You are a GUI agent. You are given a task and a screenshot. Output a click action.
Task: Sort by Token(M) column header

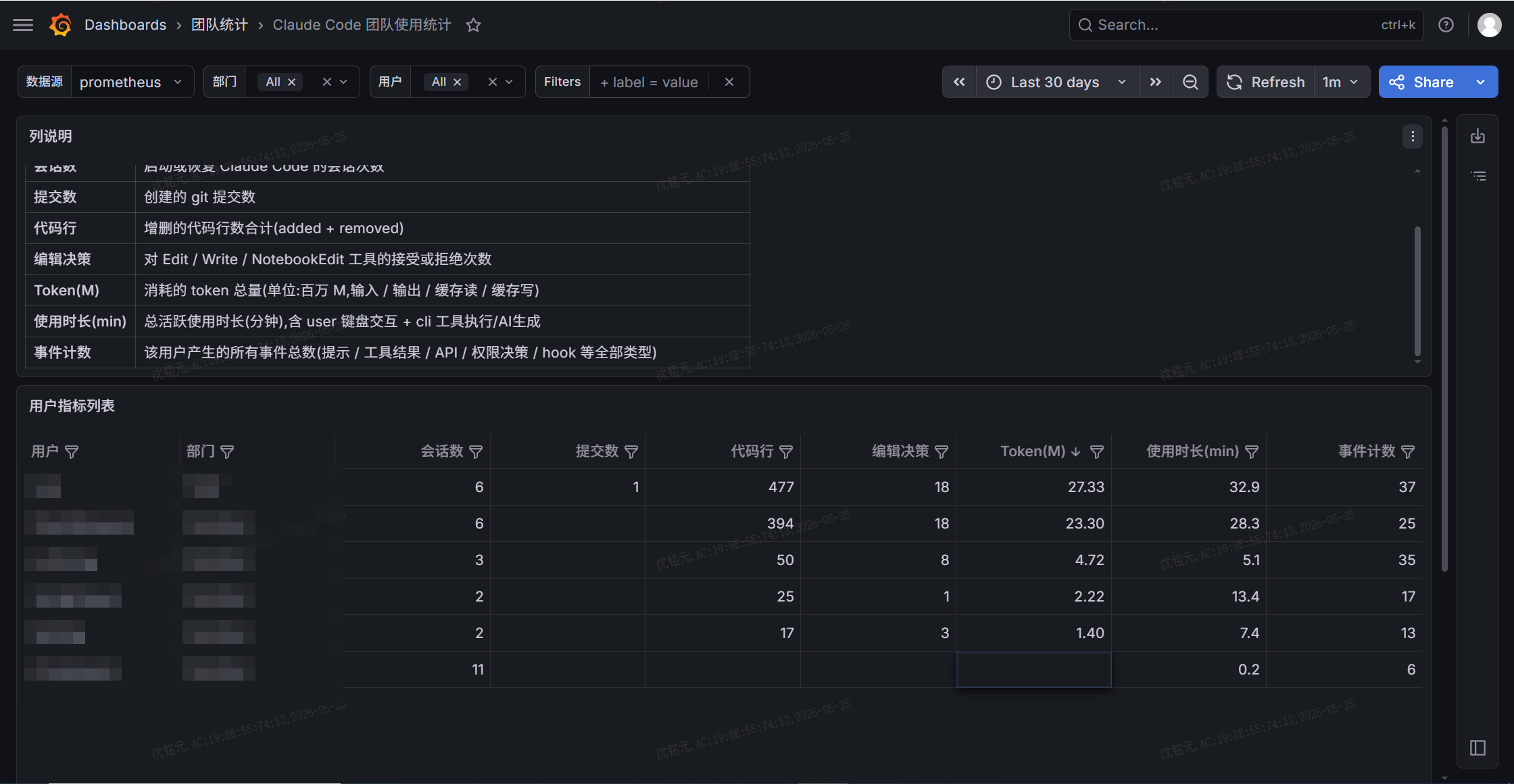[1033, 451]
